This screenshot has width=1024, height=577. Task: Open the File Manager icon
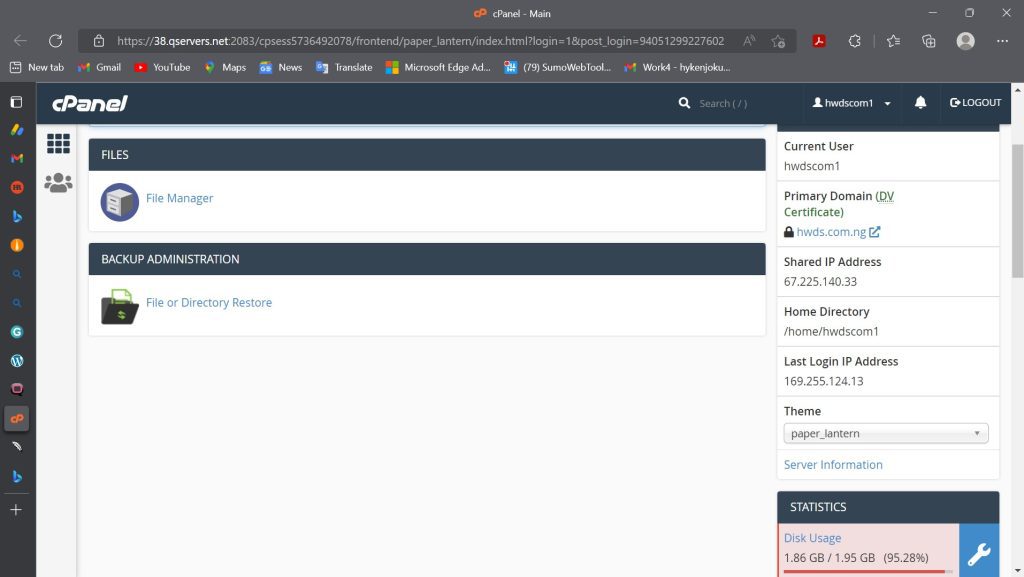120,202
